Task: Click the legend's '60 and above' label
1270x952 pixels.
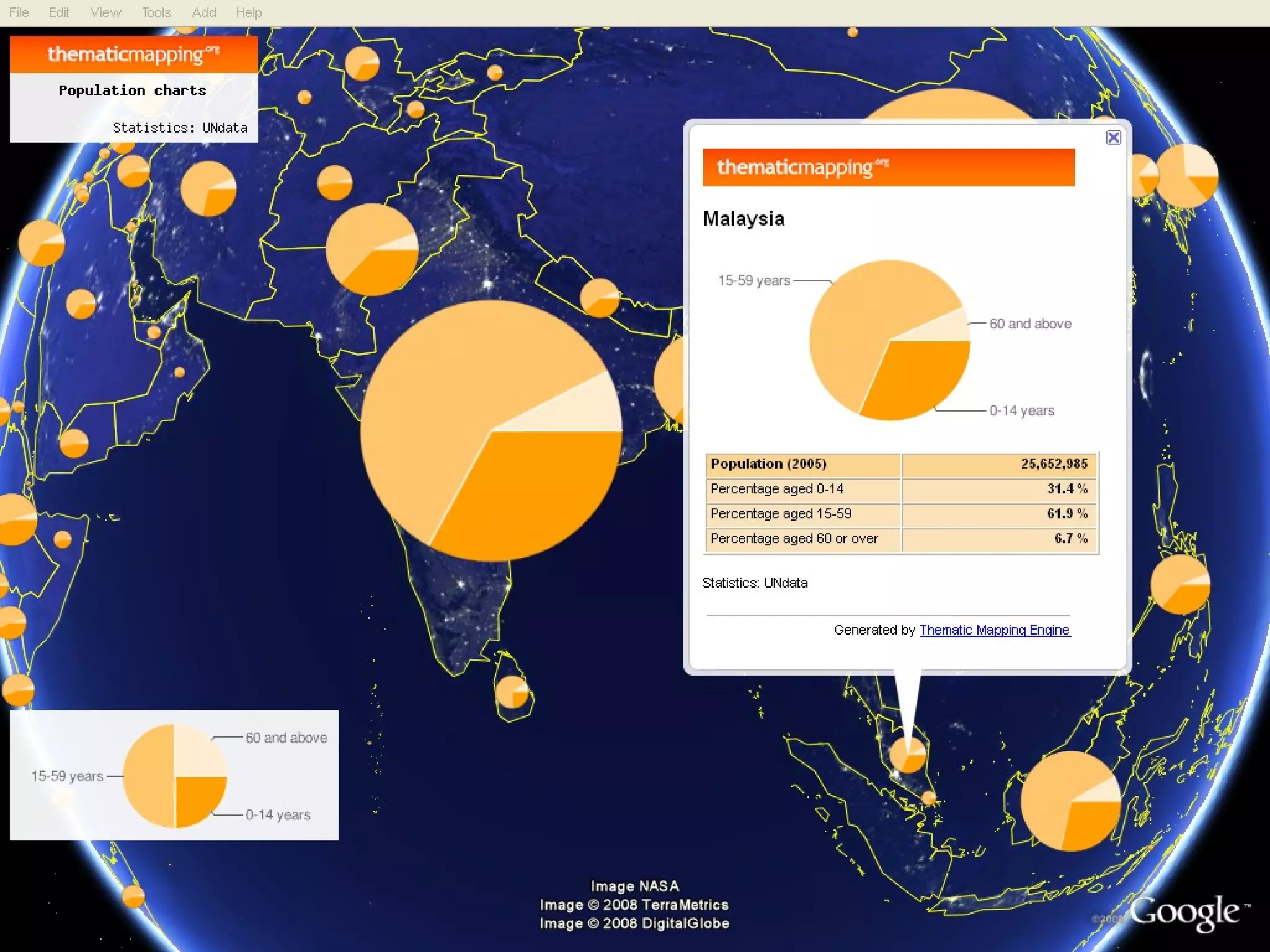Action: 286,738
